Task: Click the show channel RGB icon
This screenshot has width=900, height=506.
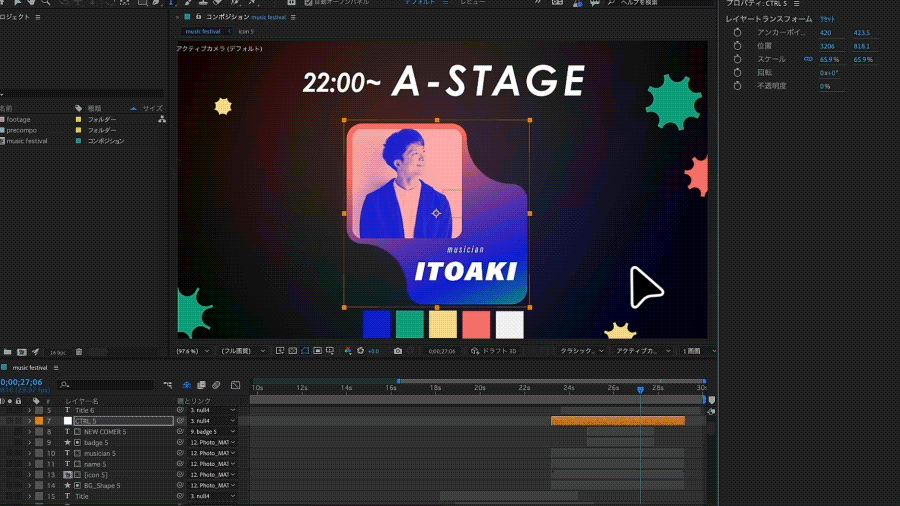Action: point(348,351)
